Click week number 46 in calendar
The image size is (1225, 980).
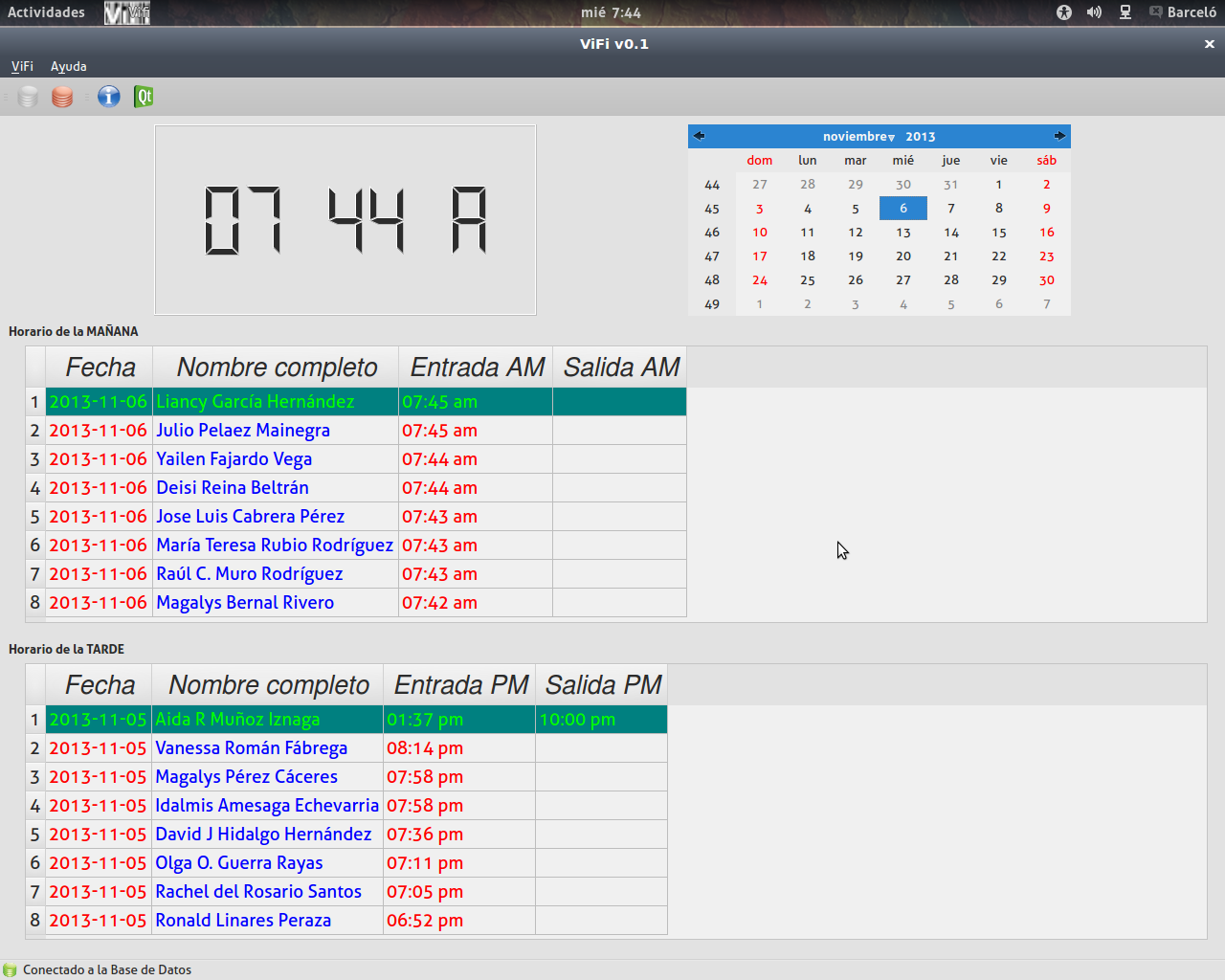712,233
